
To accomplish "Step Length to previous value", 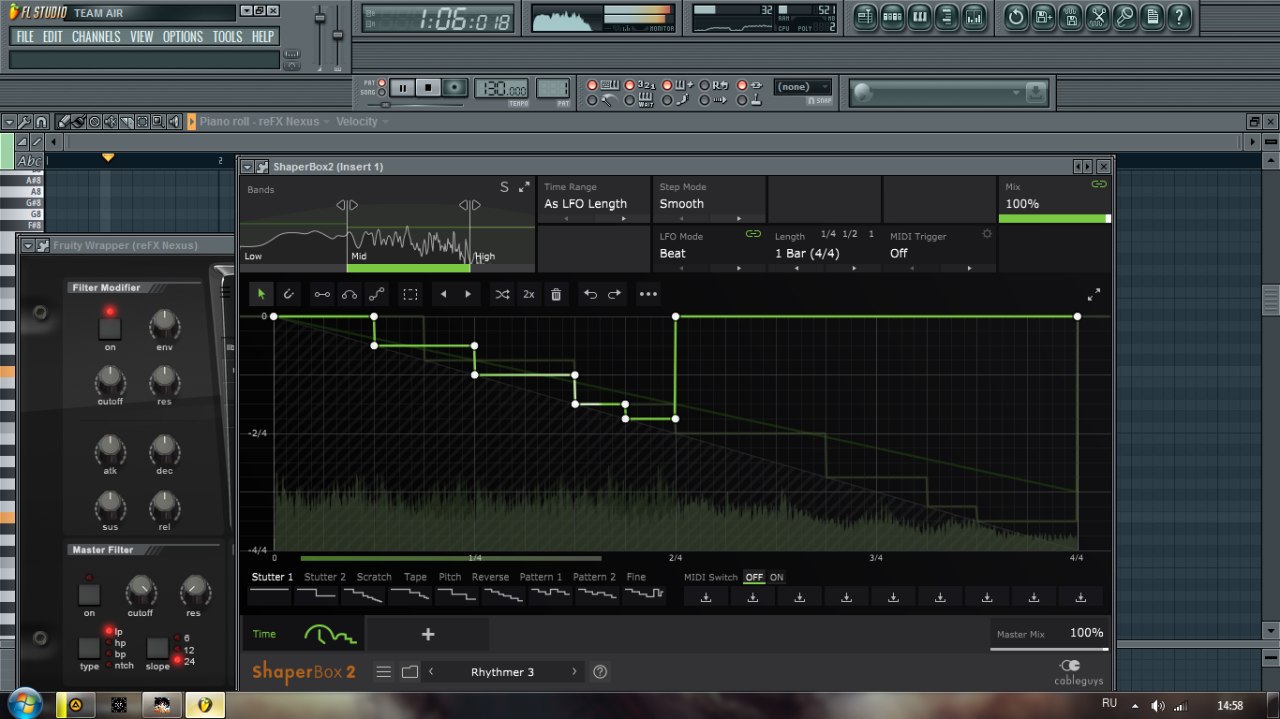I will click(x=796, y=268).
